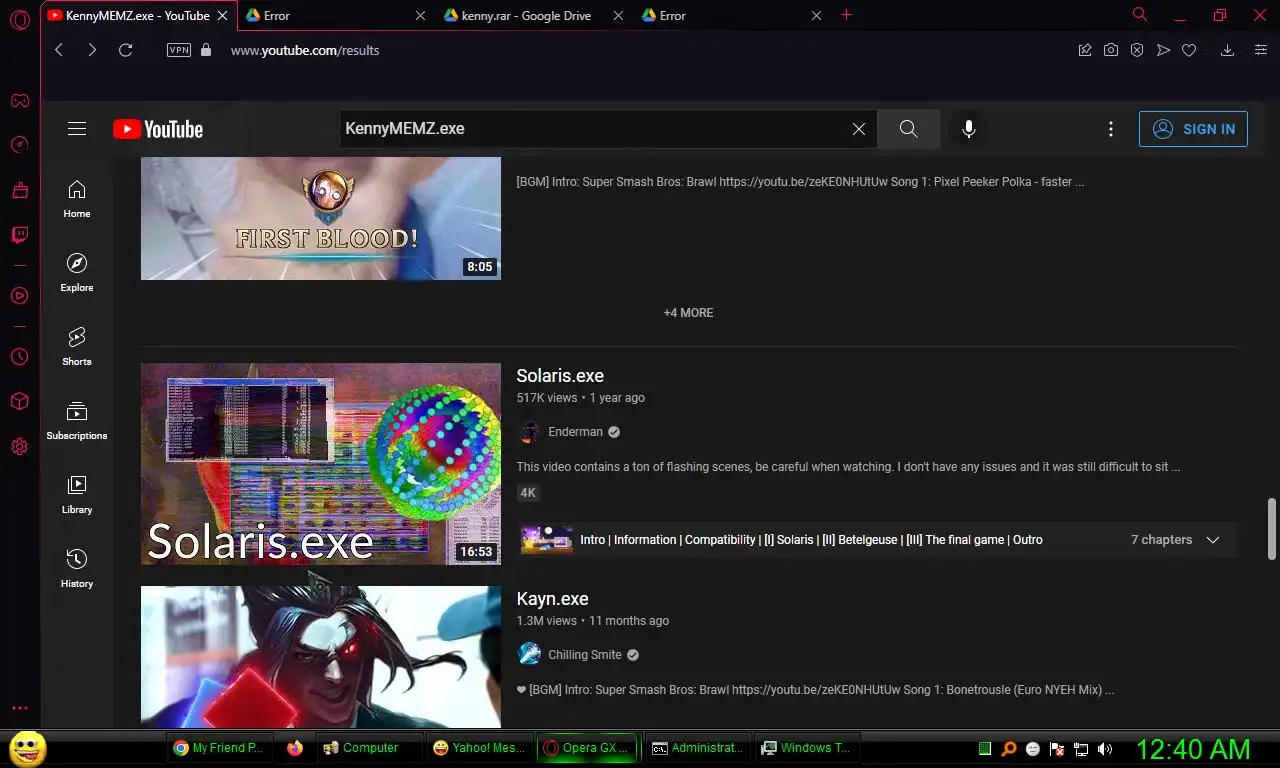Open the Opera GX main menu logo
This screenshot has height=768, width=1280.
pyautogui.click(x=19, y=19)
